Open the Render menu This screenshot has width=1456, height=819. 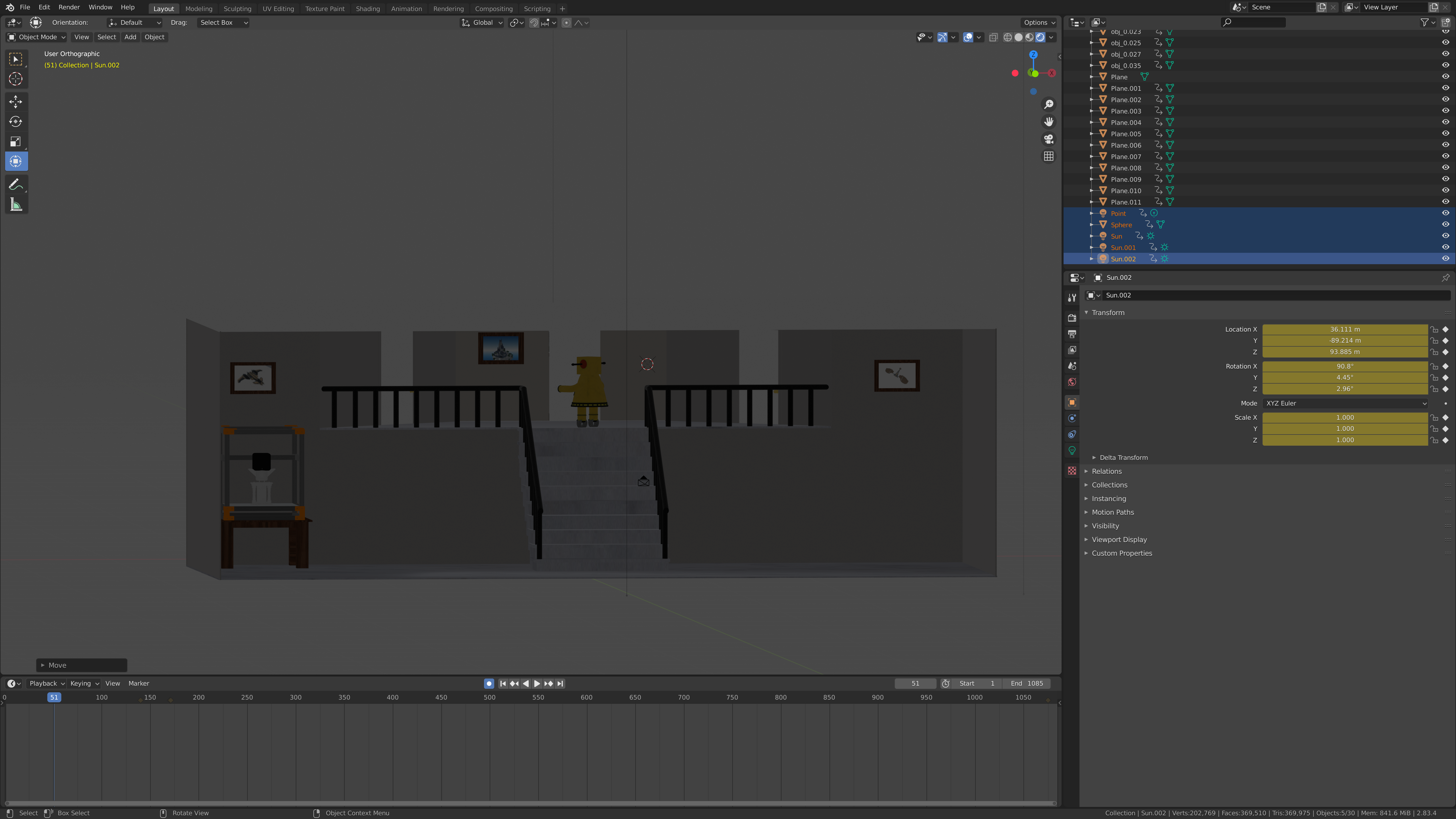[x=69, y=7]
